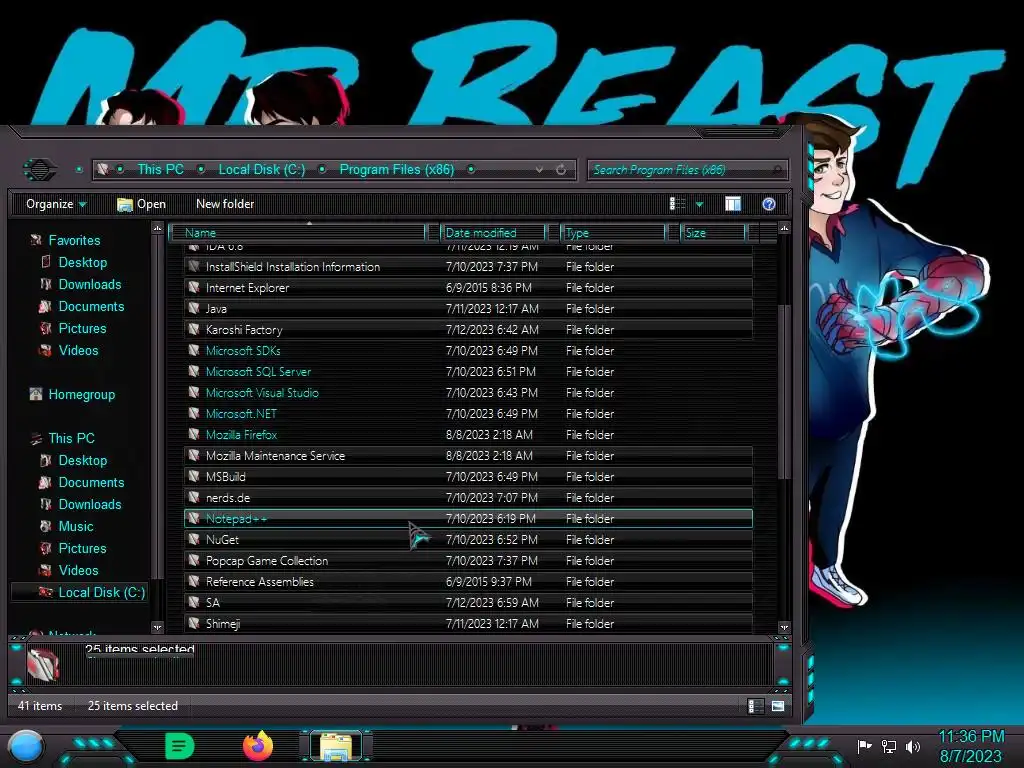Open Music under This PC
Screen dimensions: 1024x768
(76, 526)
